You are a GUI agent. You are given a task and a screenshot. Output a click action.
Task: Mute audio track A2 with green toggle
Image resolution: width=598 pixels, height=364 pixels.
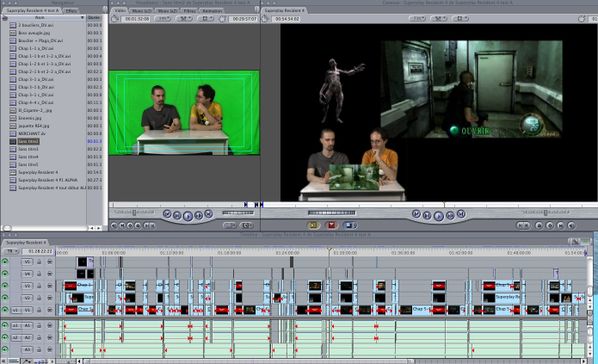point(5,338)
